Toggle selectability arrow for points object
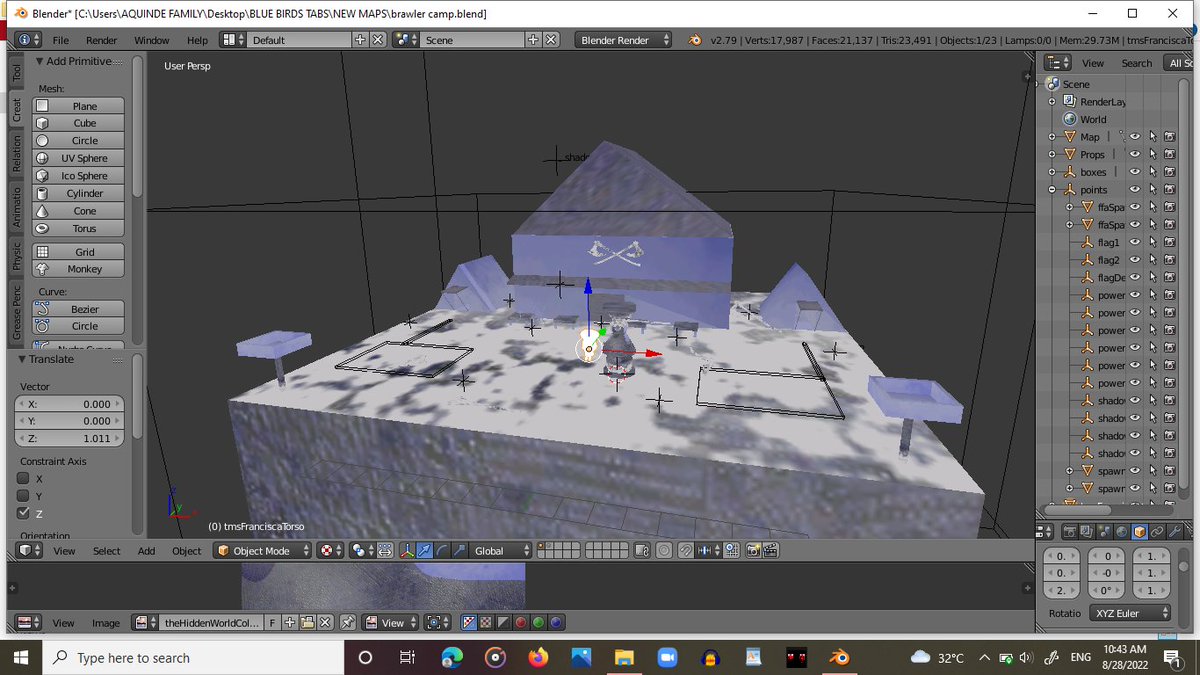The height and width of the screenshot is (675, 1200). click(x=1152, y=189)
